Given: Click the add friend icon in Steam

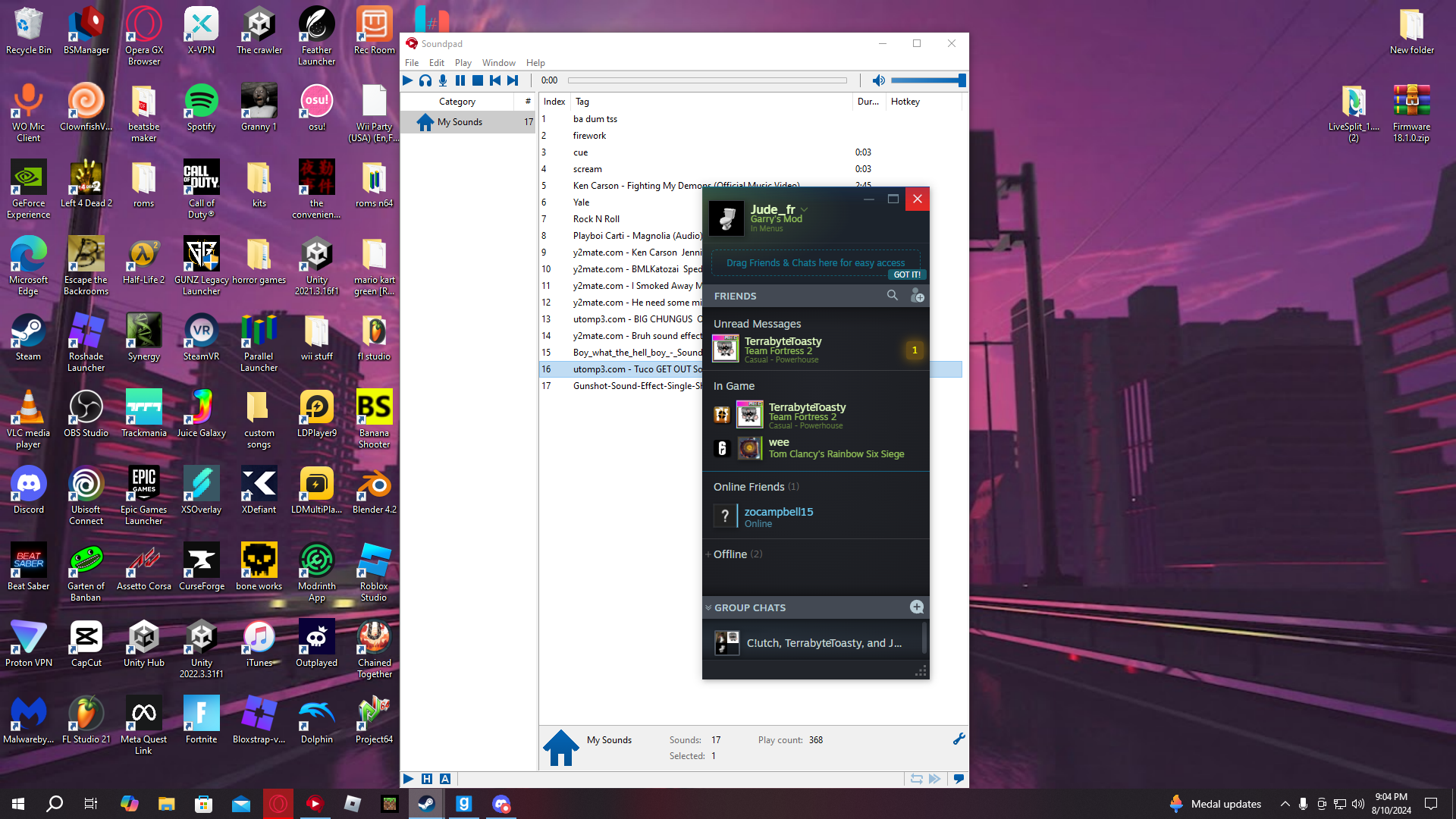Looking at the screenshot, I should pyautogui.click(x=917, y=296).
